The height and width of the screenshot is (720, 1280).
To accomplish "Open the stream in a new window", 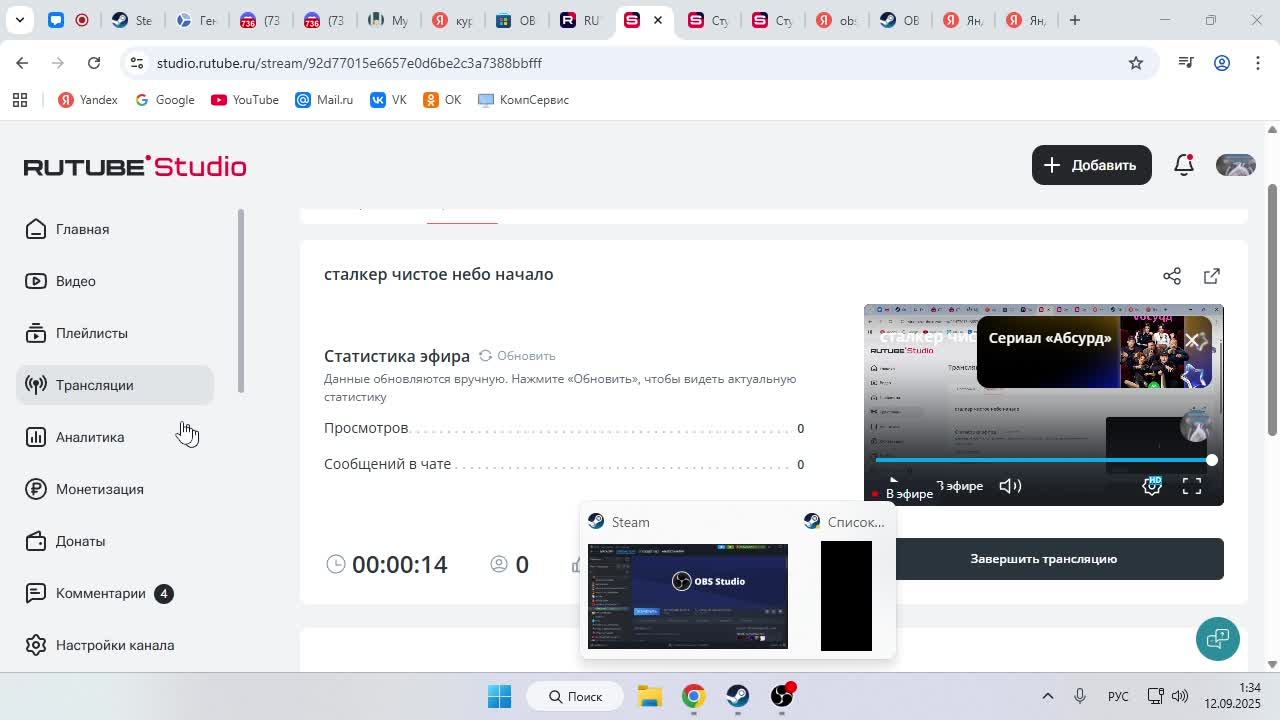I will [1212, 276].
